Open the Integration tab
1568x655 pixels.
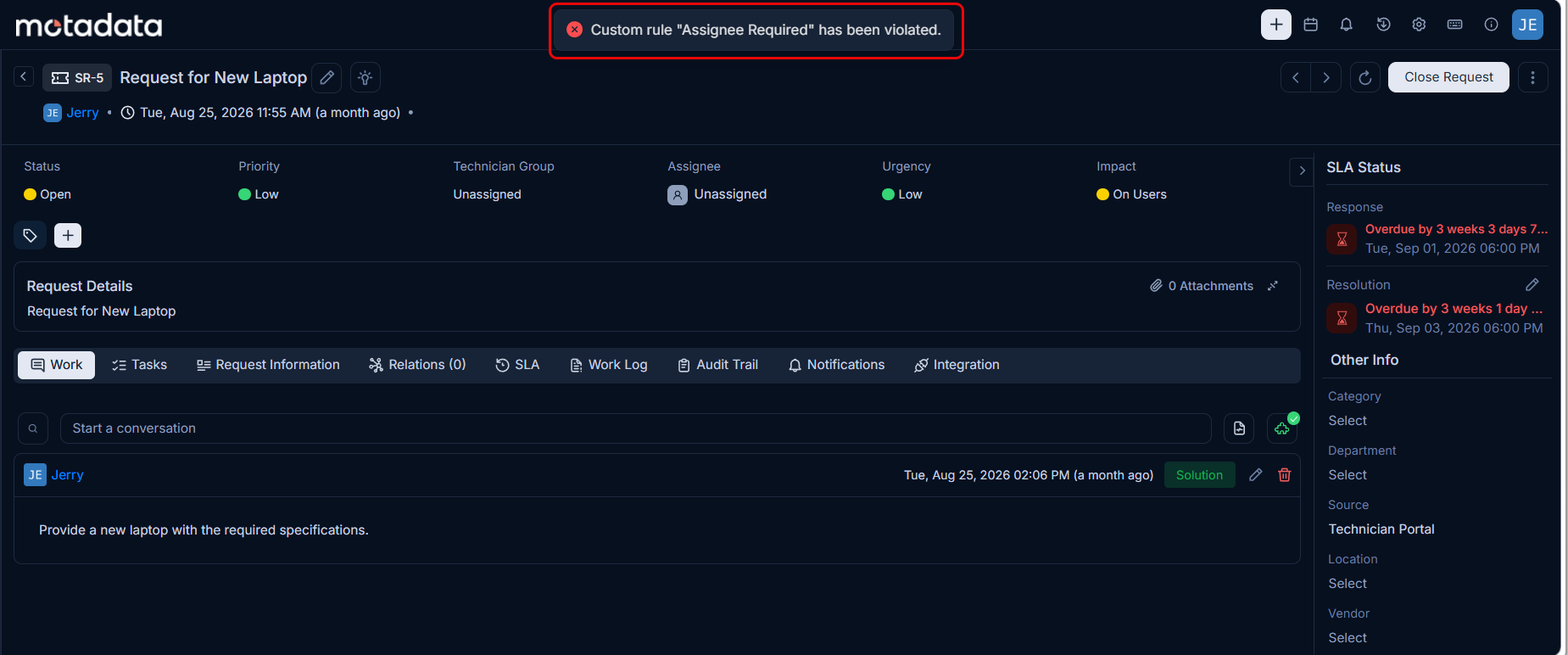(957, 365)
